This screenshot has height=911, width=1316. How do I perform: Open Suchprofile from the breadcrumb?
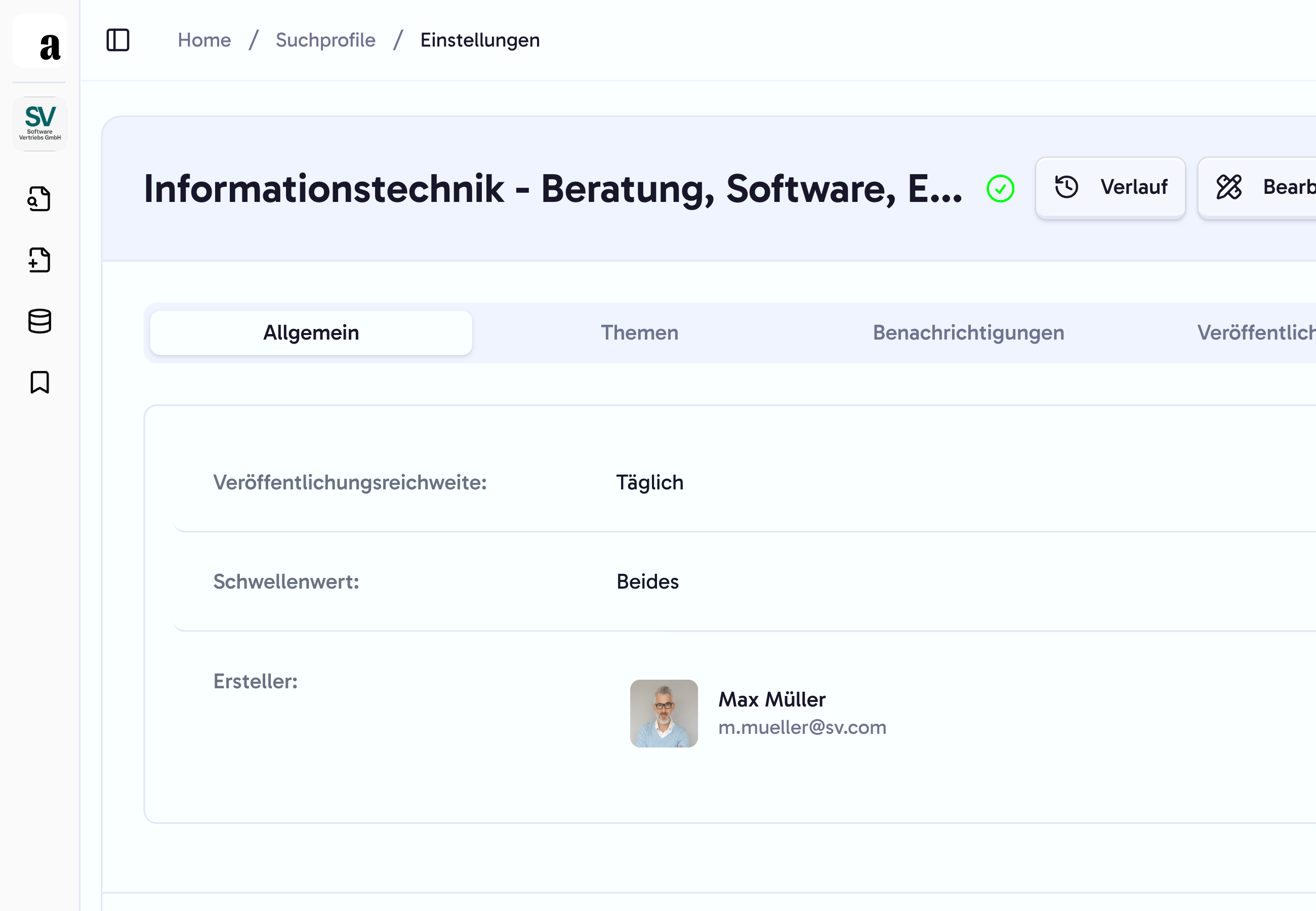point(325,40)
